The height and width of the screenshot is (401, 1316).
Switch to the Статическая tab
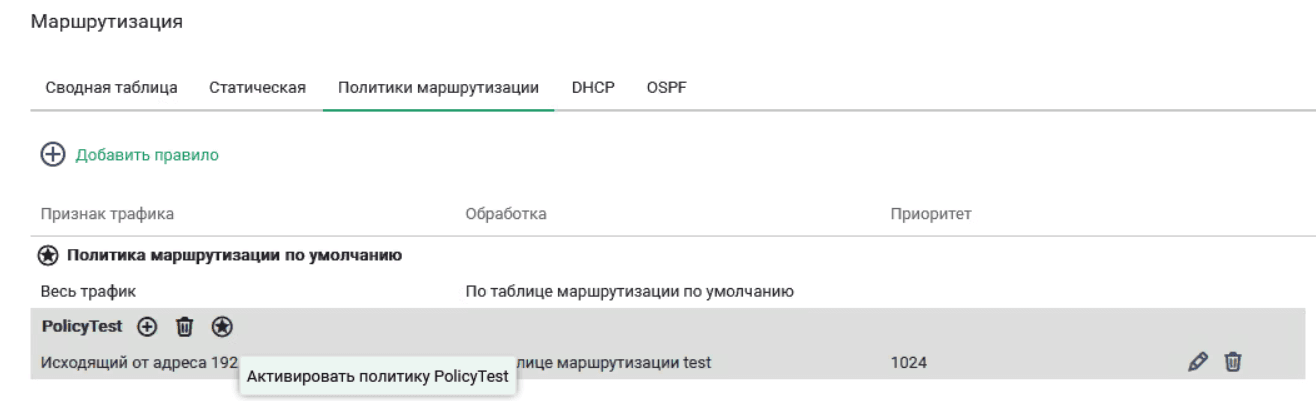[257, 88]
